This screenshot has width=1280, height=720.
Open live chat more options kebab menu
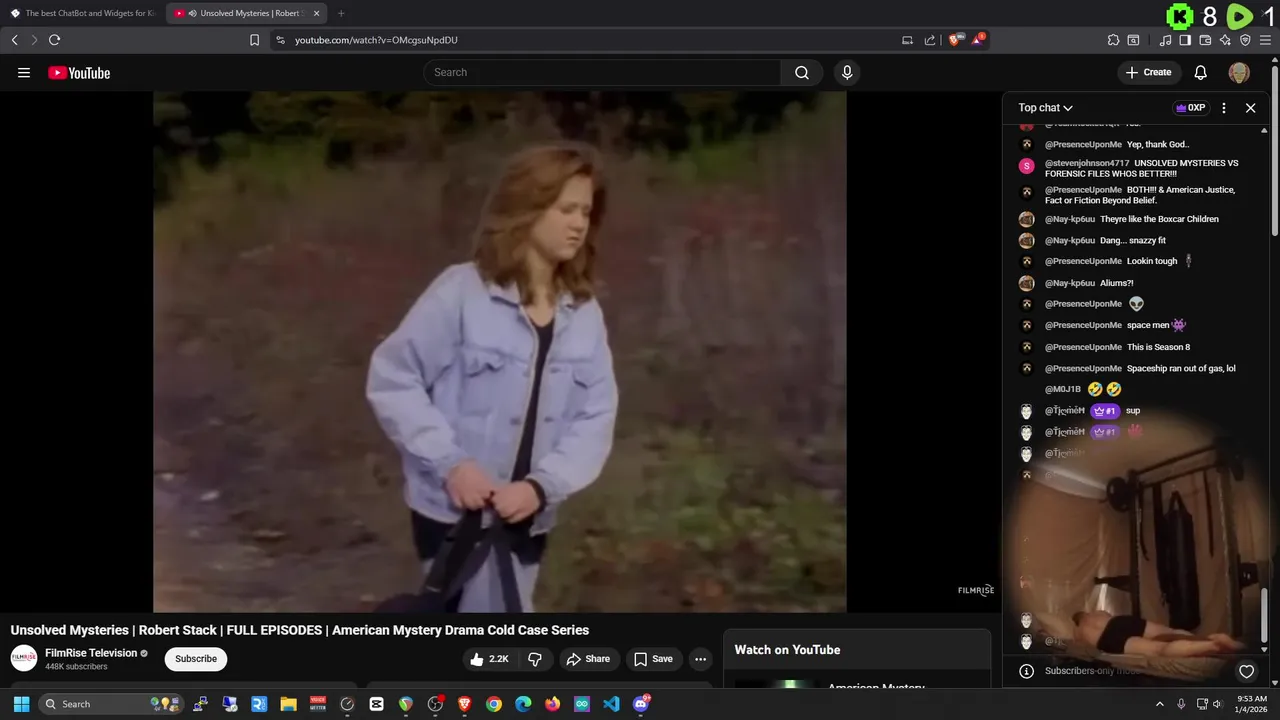pos(1224,108)
